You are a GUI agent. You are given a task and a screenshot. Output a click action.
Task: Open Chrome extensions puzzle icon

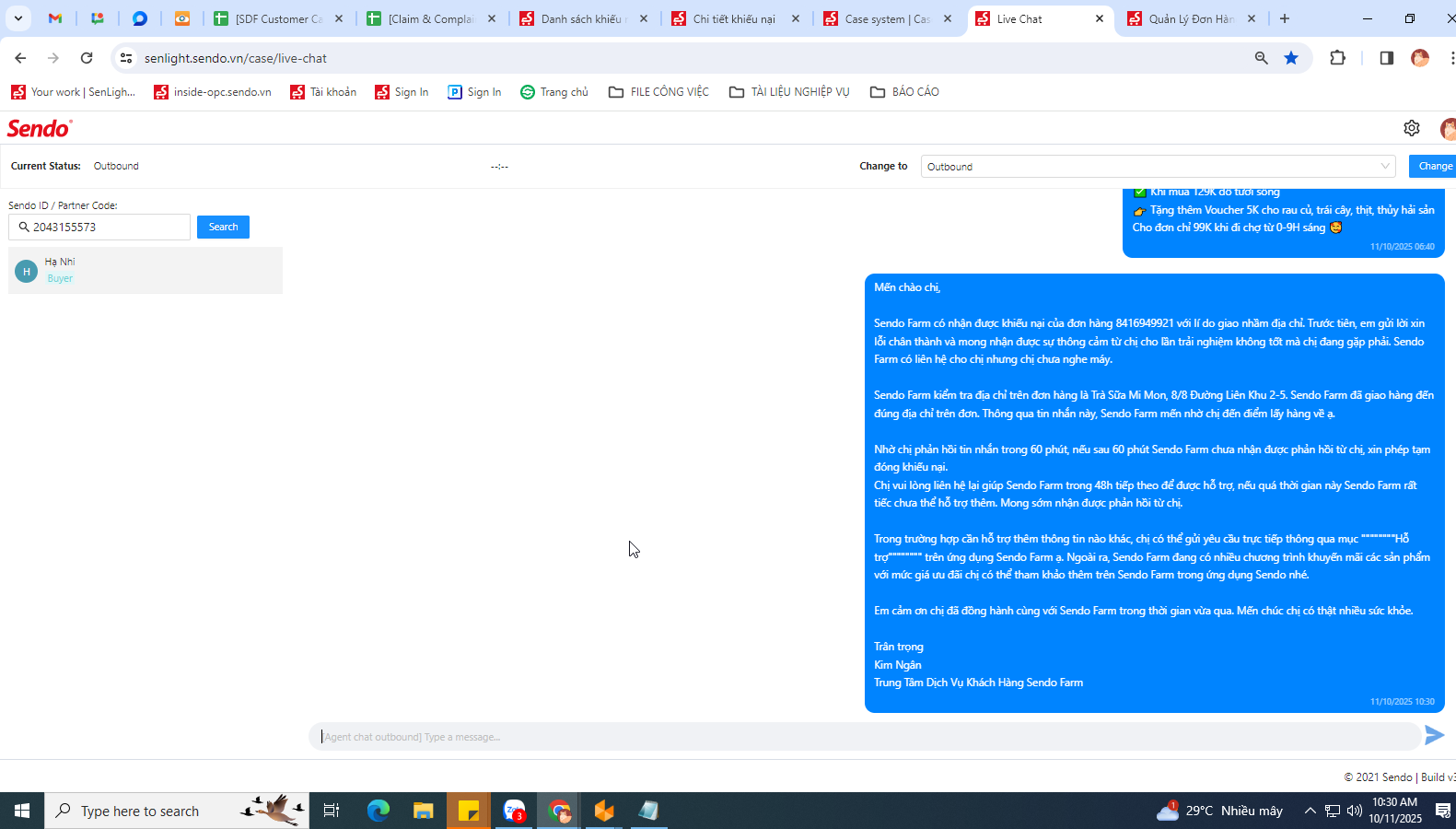pyautogui.click(x=1338, y=58)
